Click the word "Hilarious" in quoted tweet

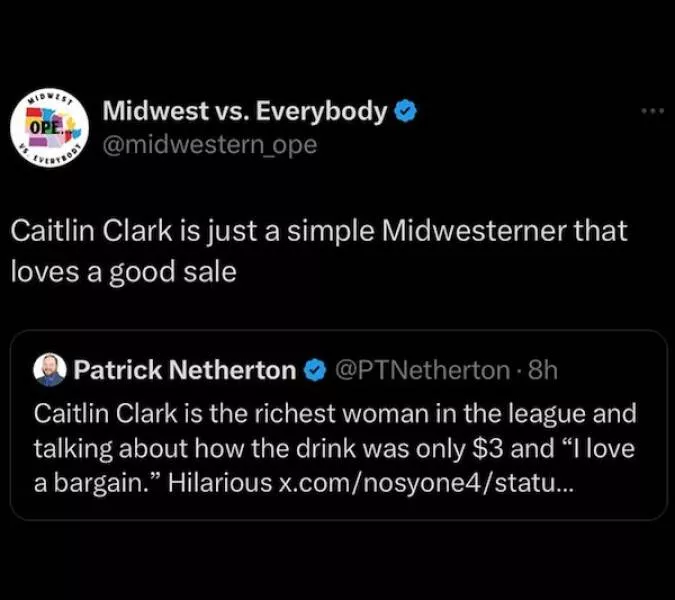[x=220, y=484]
